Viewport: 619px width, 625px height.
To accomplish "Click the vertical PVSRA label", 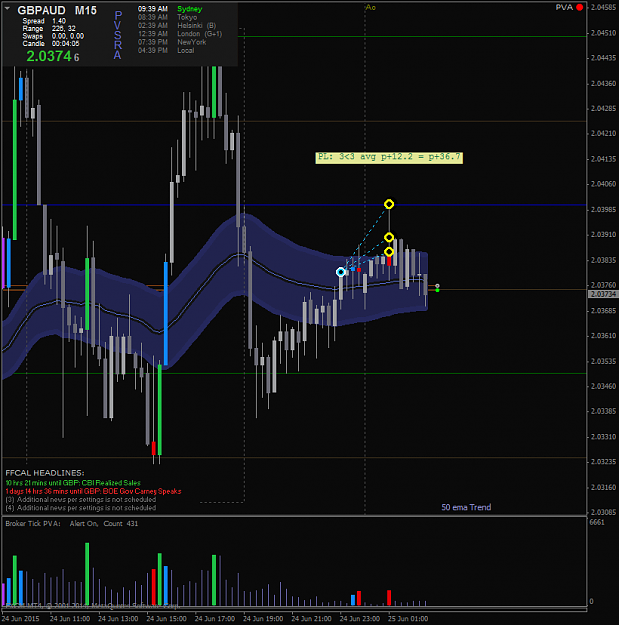I will 118,35.
